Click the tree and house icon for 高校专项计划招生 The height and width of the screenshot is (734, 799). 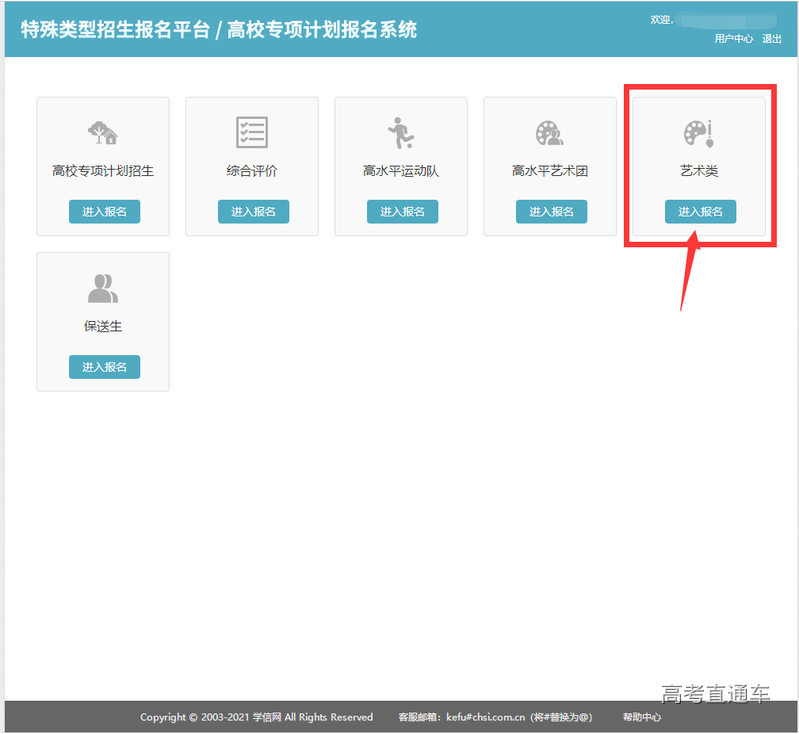103,132
